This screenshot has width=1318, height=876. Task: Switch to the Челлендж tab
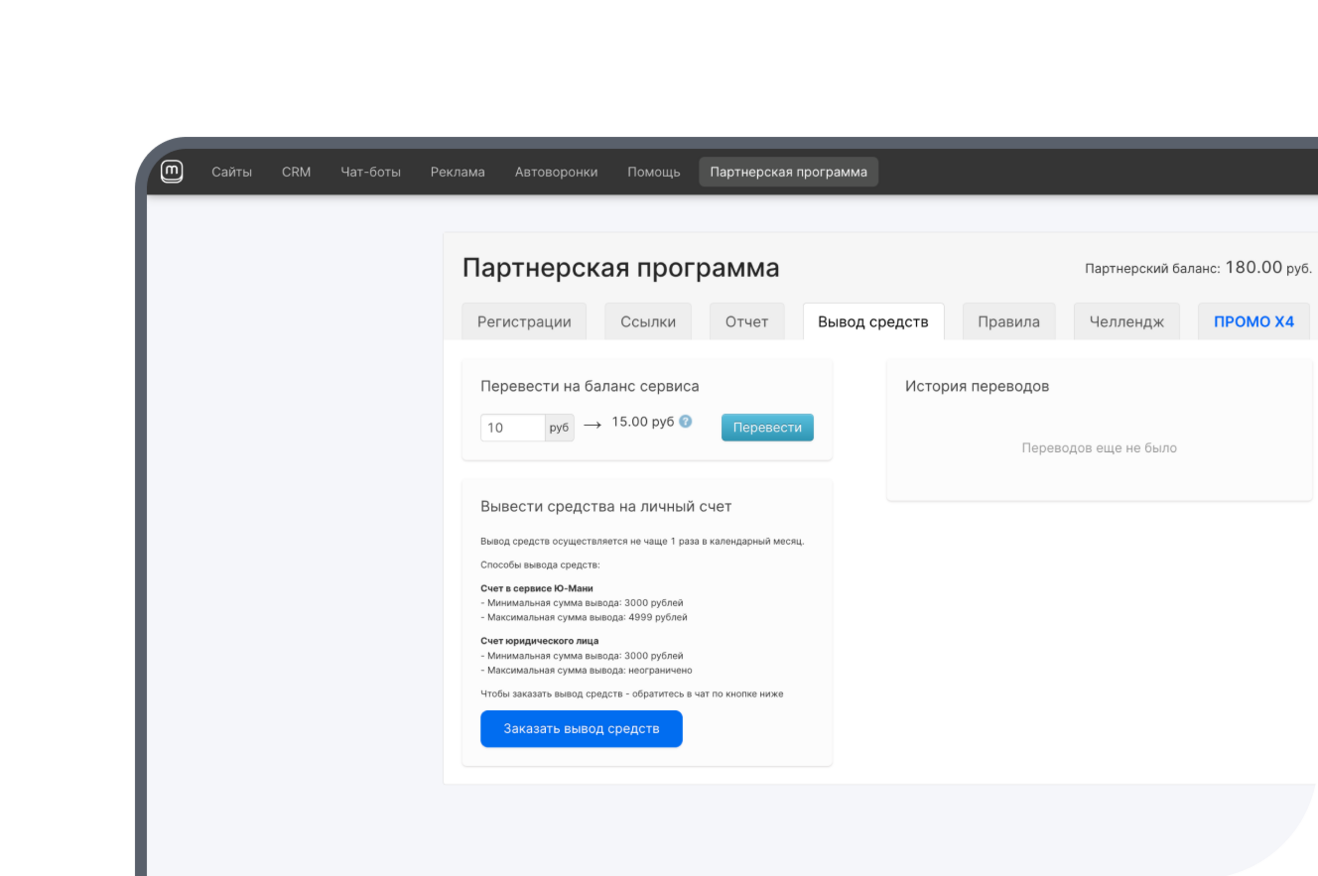(1127, 322)
